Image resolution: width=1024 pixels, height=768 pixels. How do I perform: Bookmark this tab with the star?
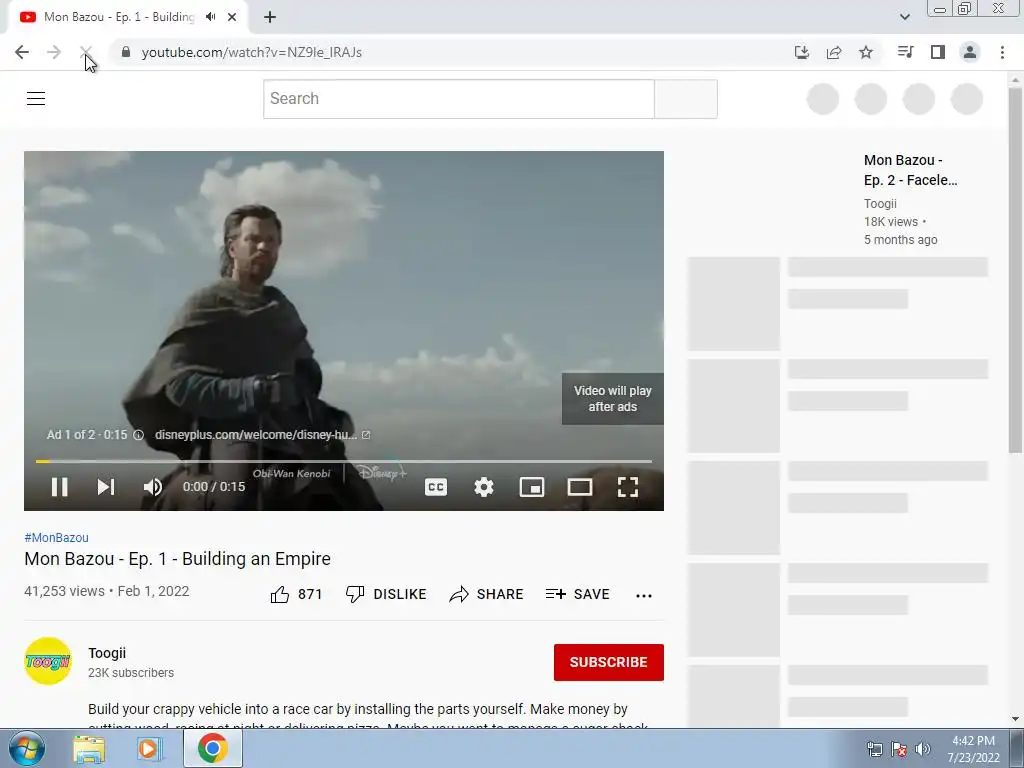[866, 52]
